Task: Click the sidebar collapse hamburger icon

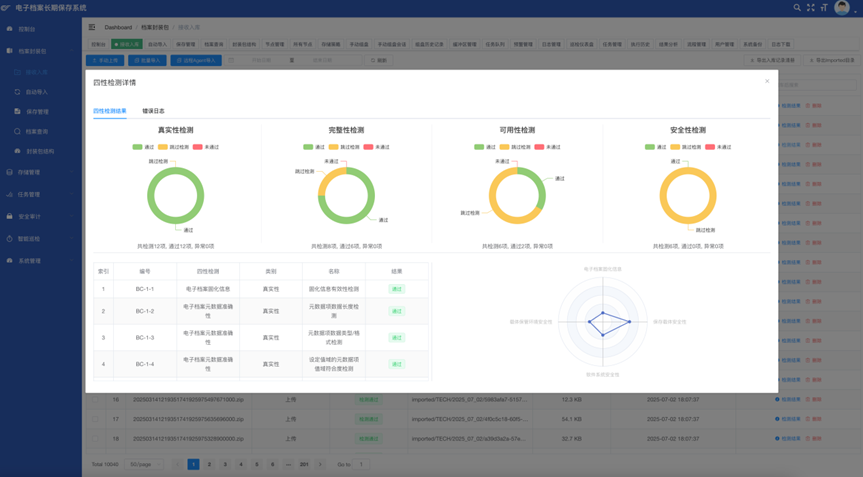Action: click(92, 28)
